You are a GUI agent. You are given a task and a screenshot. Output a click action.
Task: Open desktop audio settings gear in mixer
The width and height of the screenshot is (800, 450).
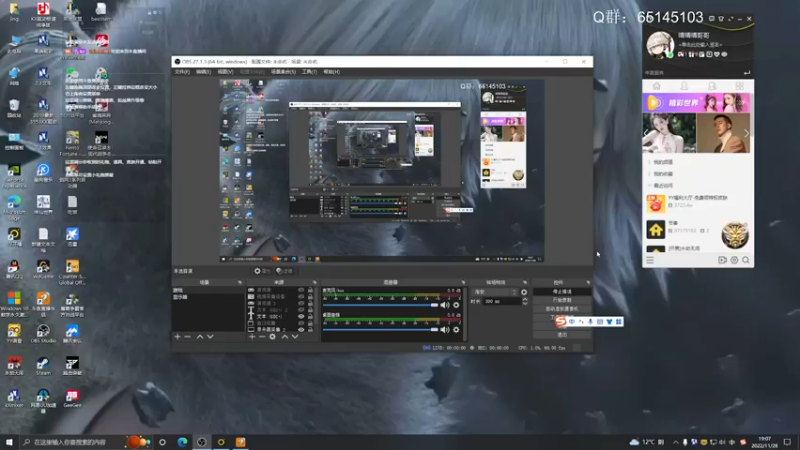click(456, 330)
